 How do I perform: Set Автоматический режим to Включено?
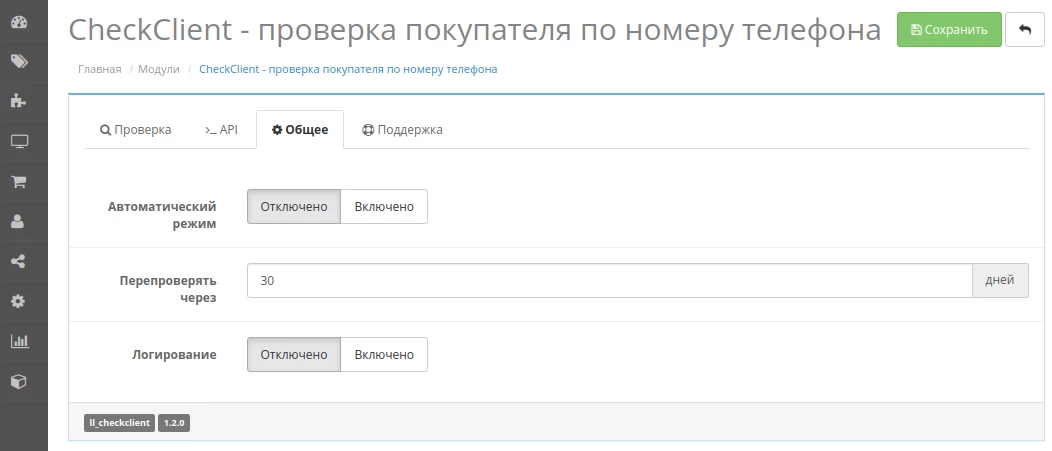(384, 206)
